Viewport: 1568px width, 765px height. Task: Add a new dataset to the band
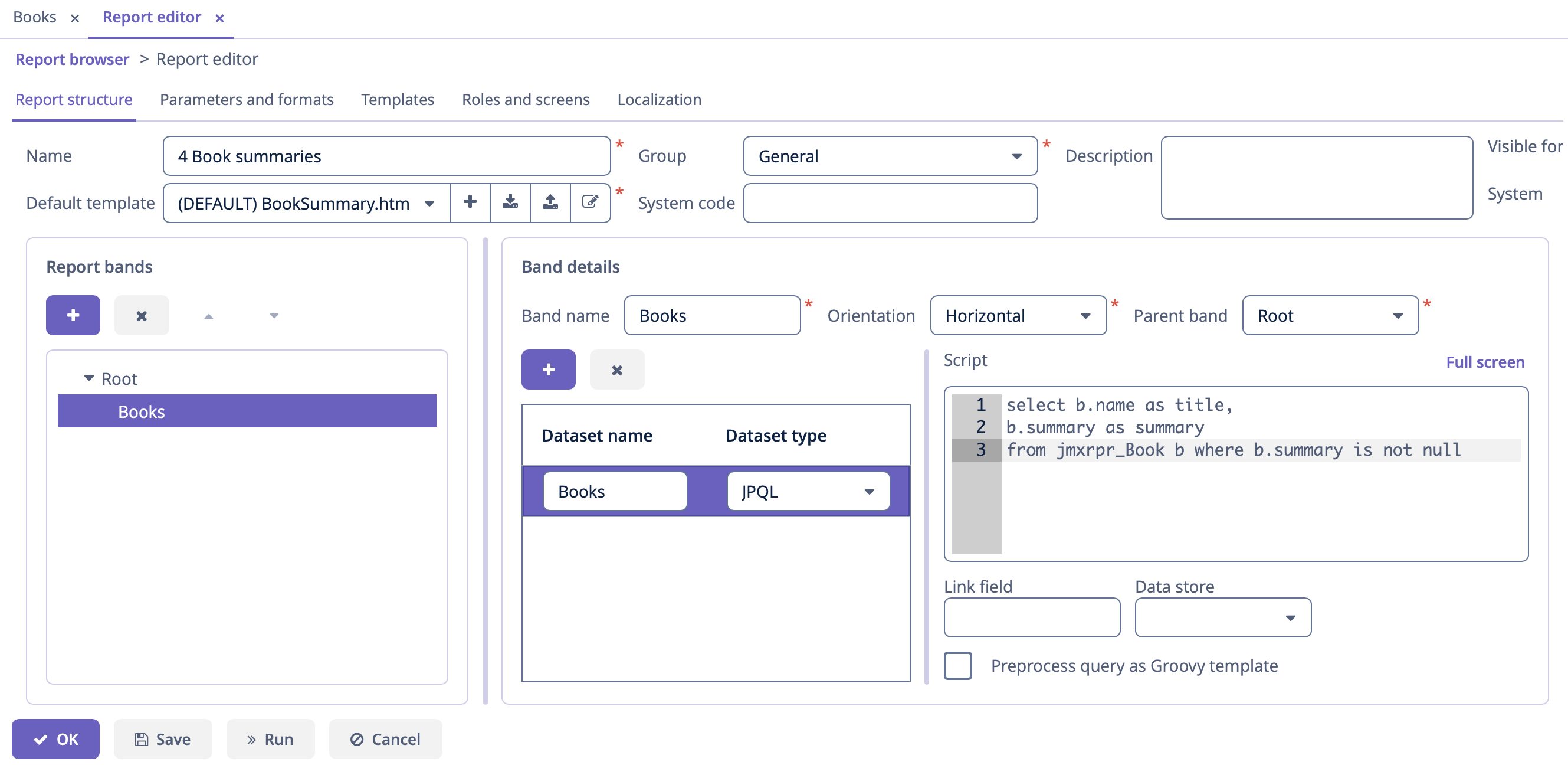click(x=549, y=370)
